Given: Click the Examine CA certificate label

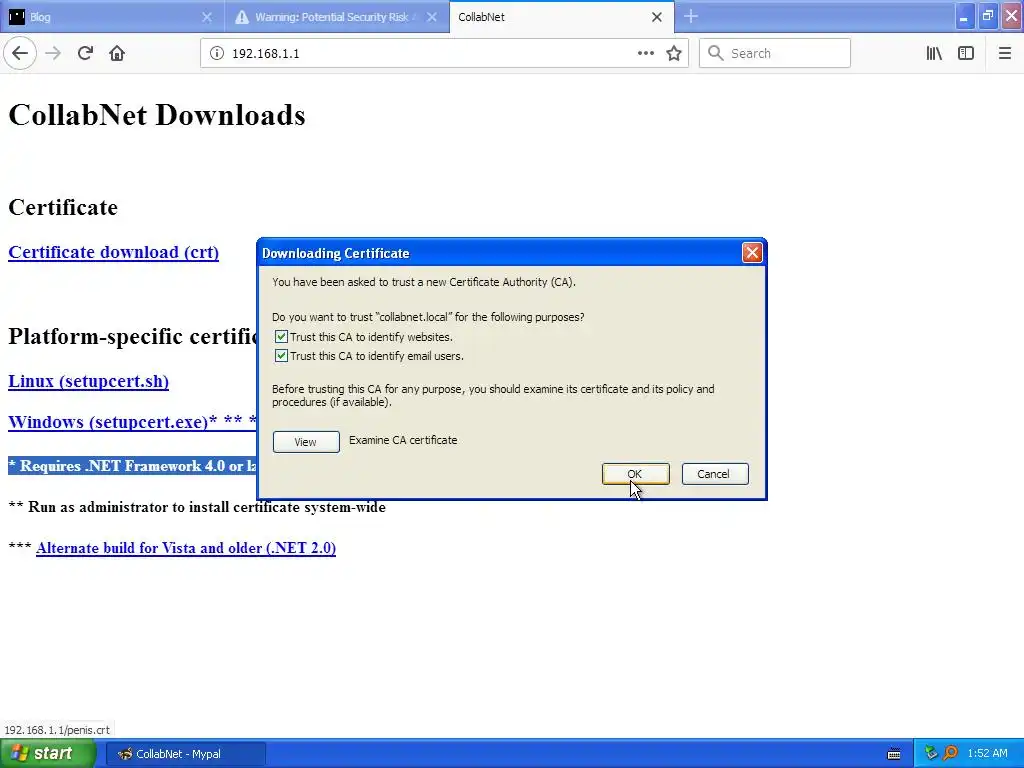Looking at the screenshot, I should pyautogui.click(x=403, y=440).
